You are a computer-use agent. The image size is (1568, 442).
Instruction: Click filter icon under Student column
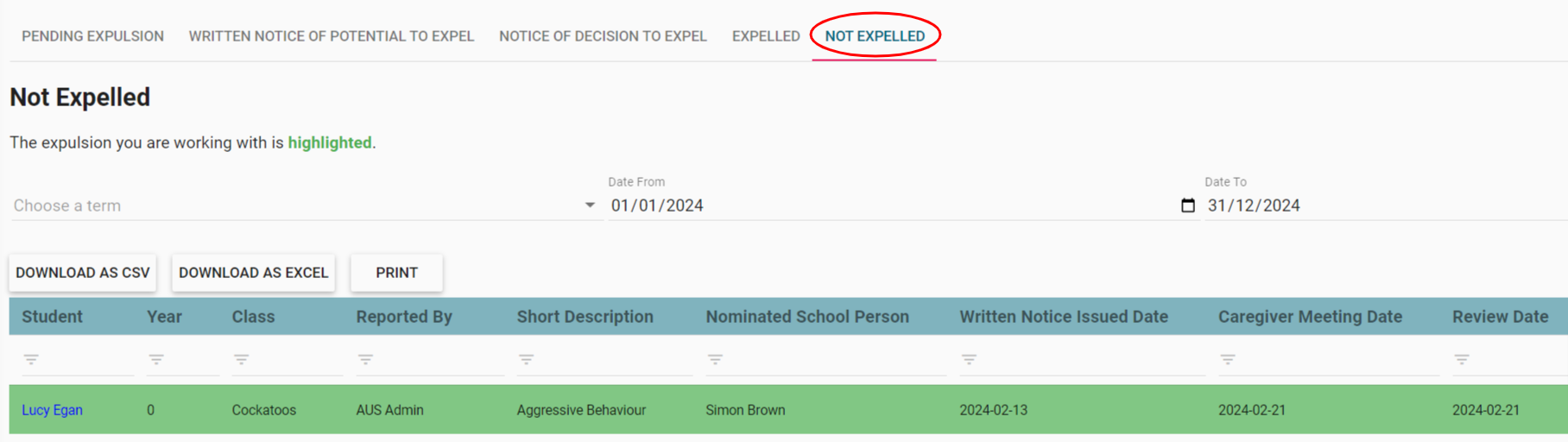[x=31, y=359]
